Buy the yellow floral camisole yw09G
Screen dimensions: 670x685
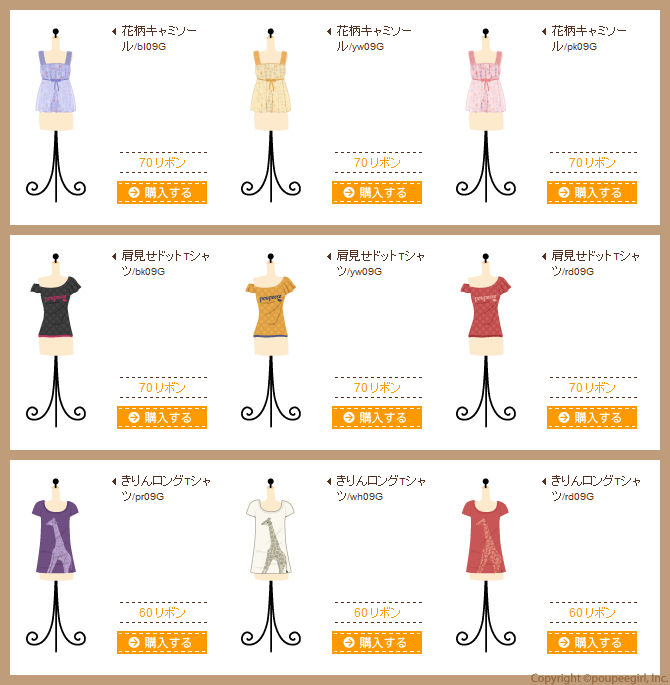click(377, 192)
